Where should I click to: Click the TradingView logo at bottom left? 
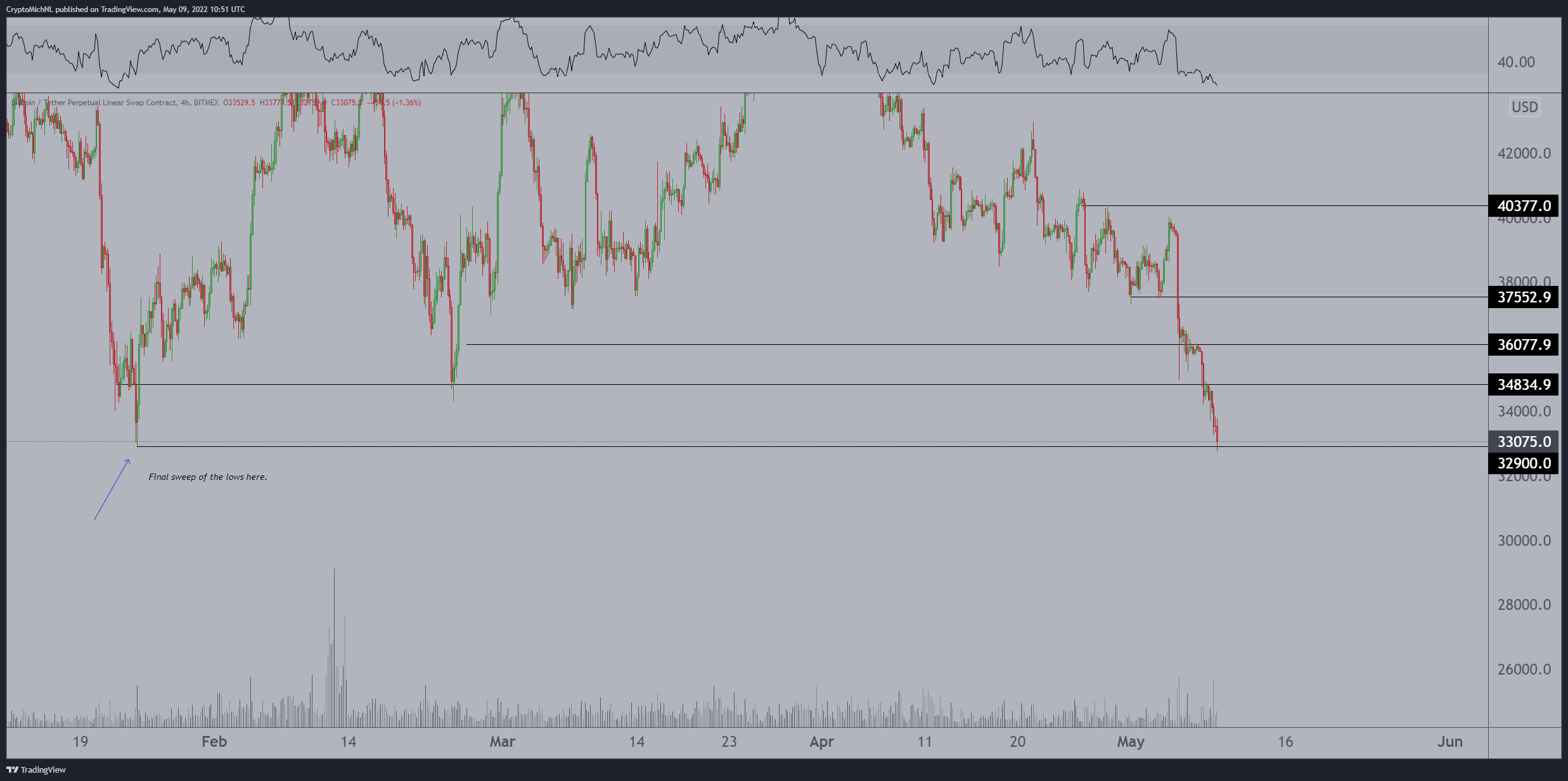36,770
